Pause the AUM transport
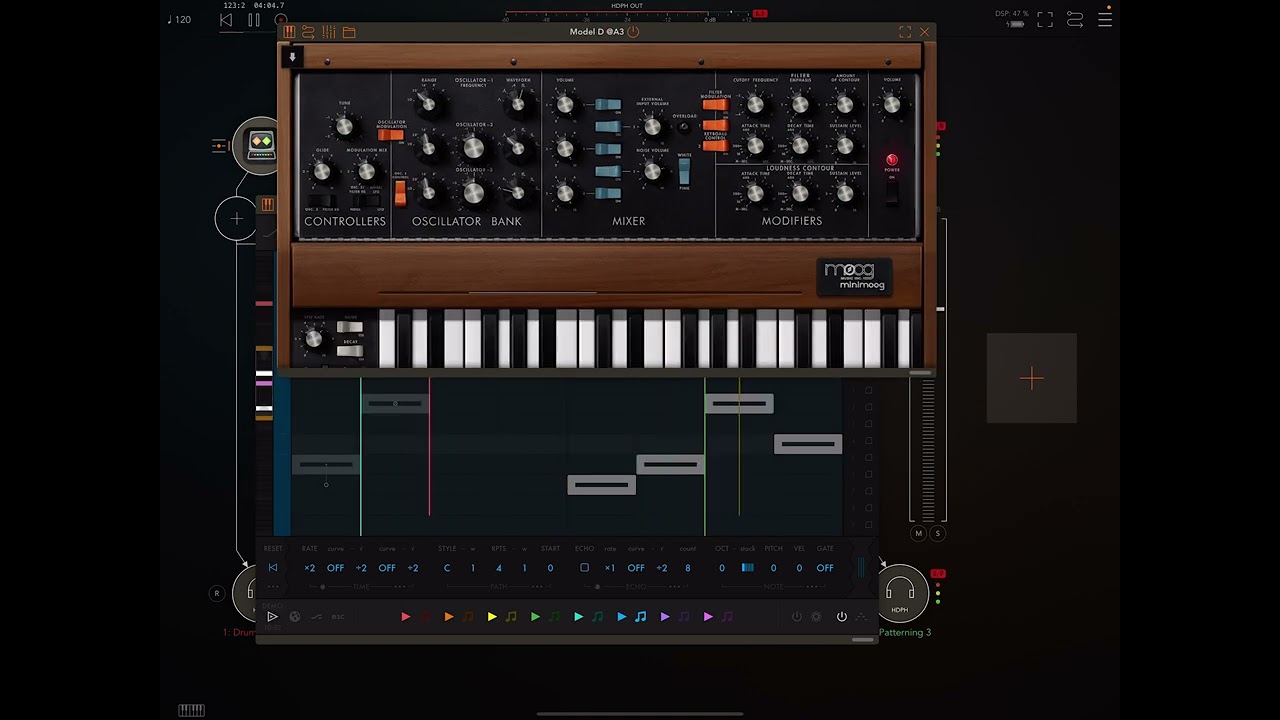Screen dimensions: 1280x720 (254, 20)
